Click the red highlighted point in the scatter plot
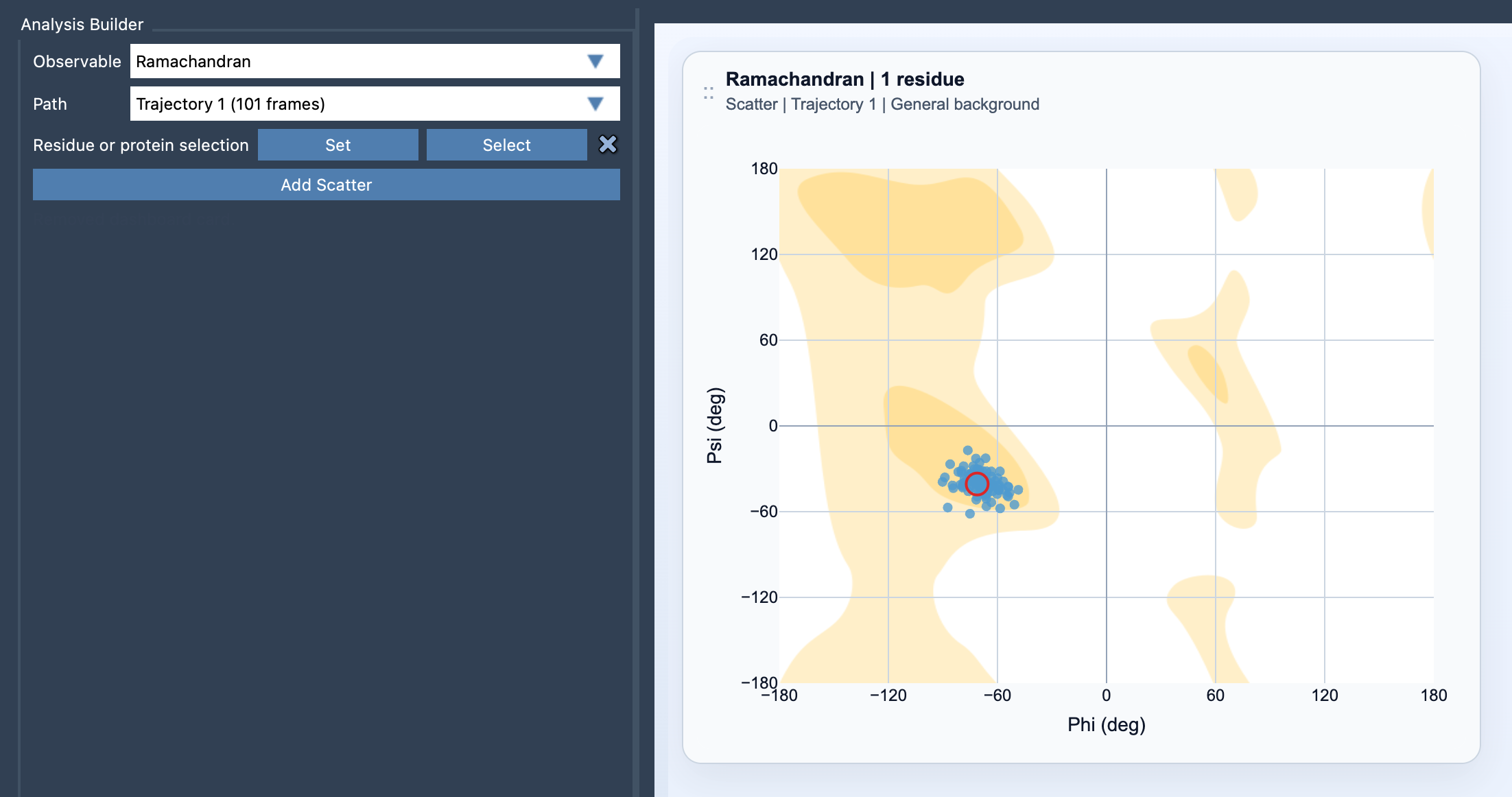 point(976,484)
